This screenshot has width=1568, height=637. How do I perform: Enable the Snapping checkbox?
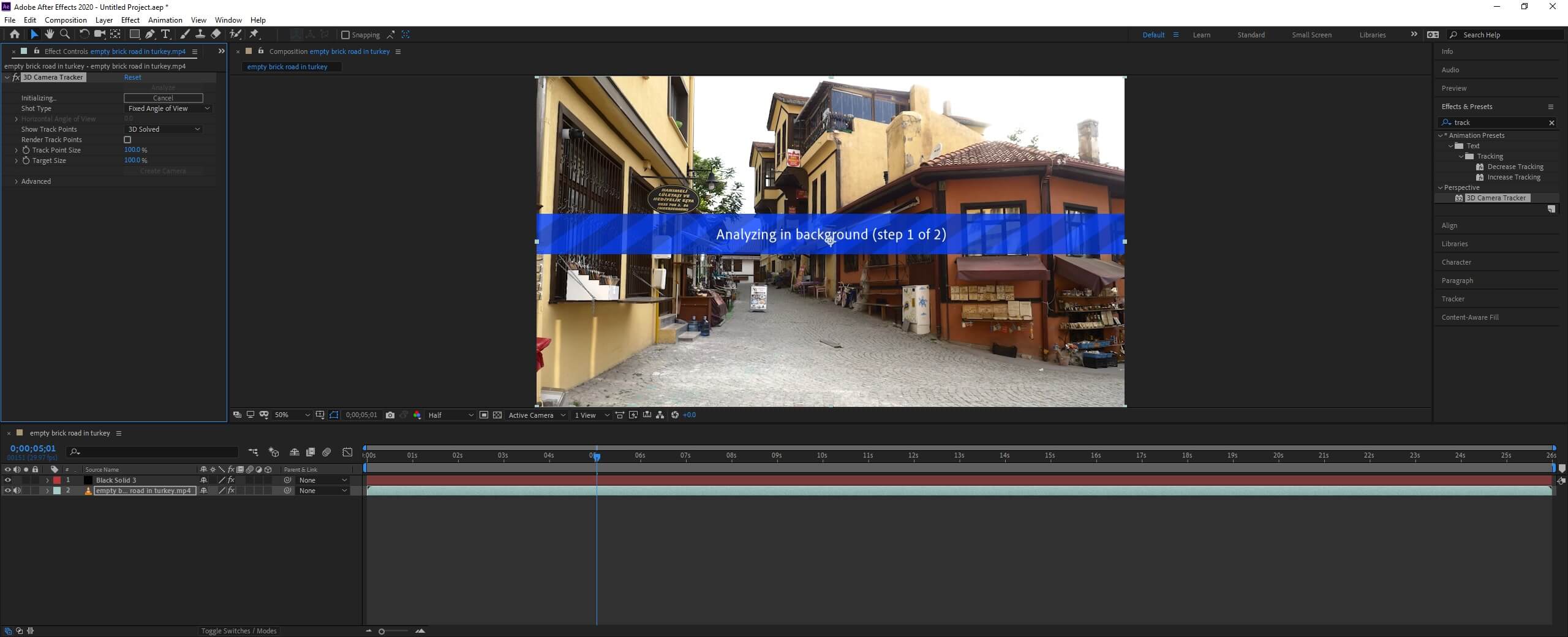pos(345,35)
